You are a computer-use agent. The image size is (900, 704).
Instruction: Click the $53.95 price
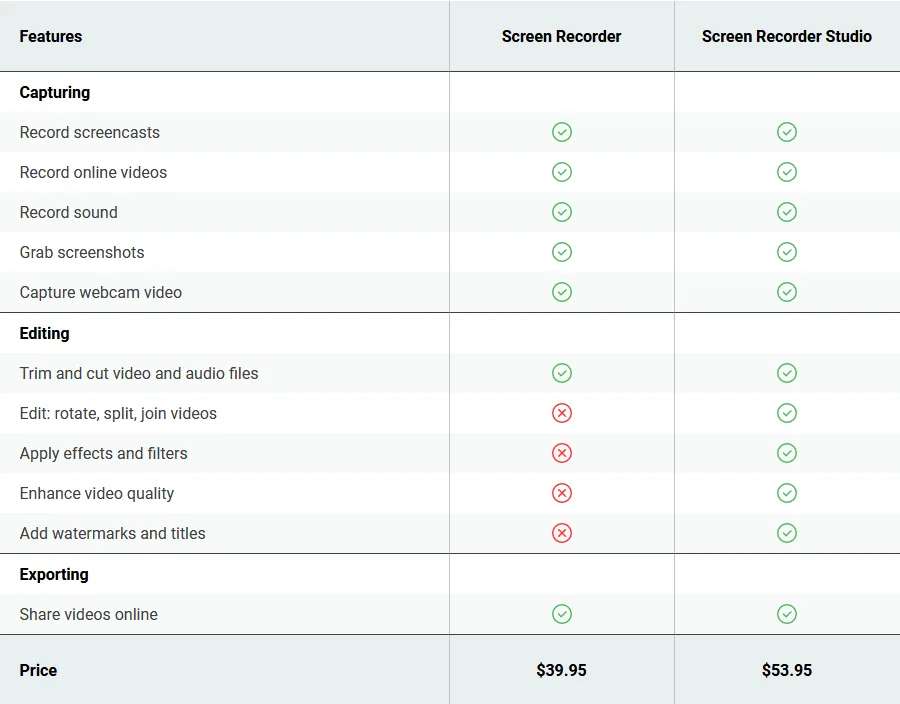click(786, 670)
